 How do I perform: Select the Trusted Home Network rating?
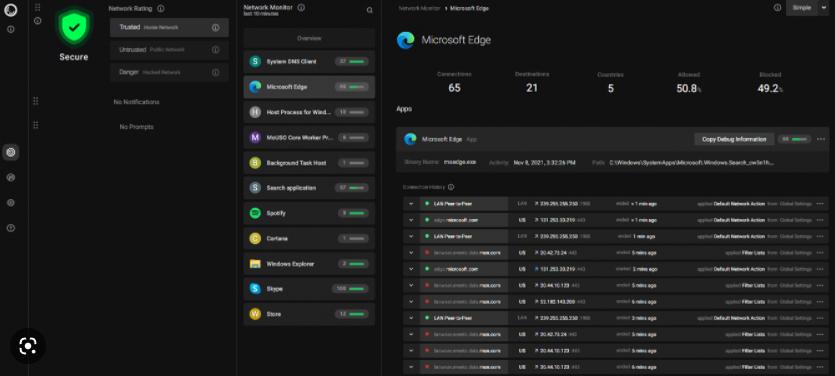tap(169, 28)
